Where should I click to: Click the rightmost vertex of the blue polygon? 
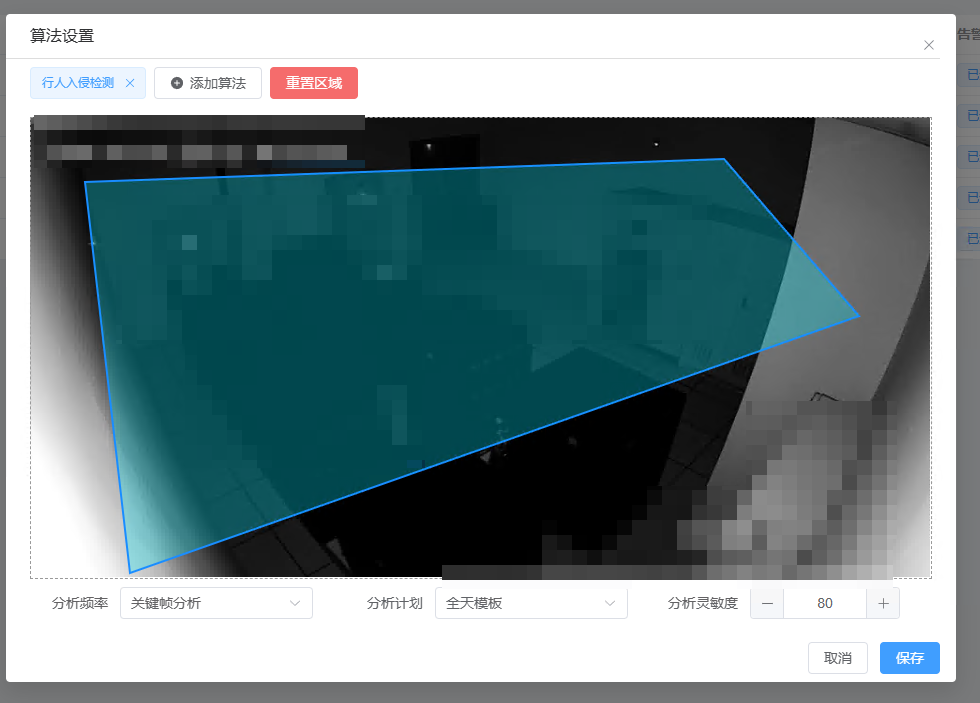click(858, 316)
